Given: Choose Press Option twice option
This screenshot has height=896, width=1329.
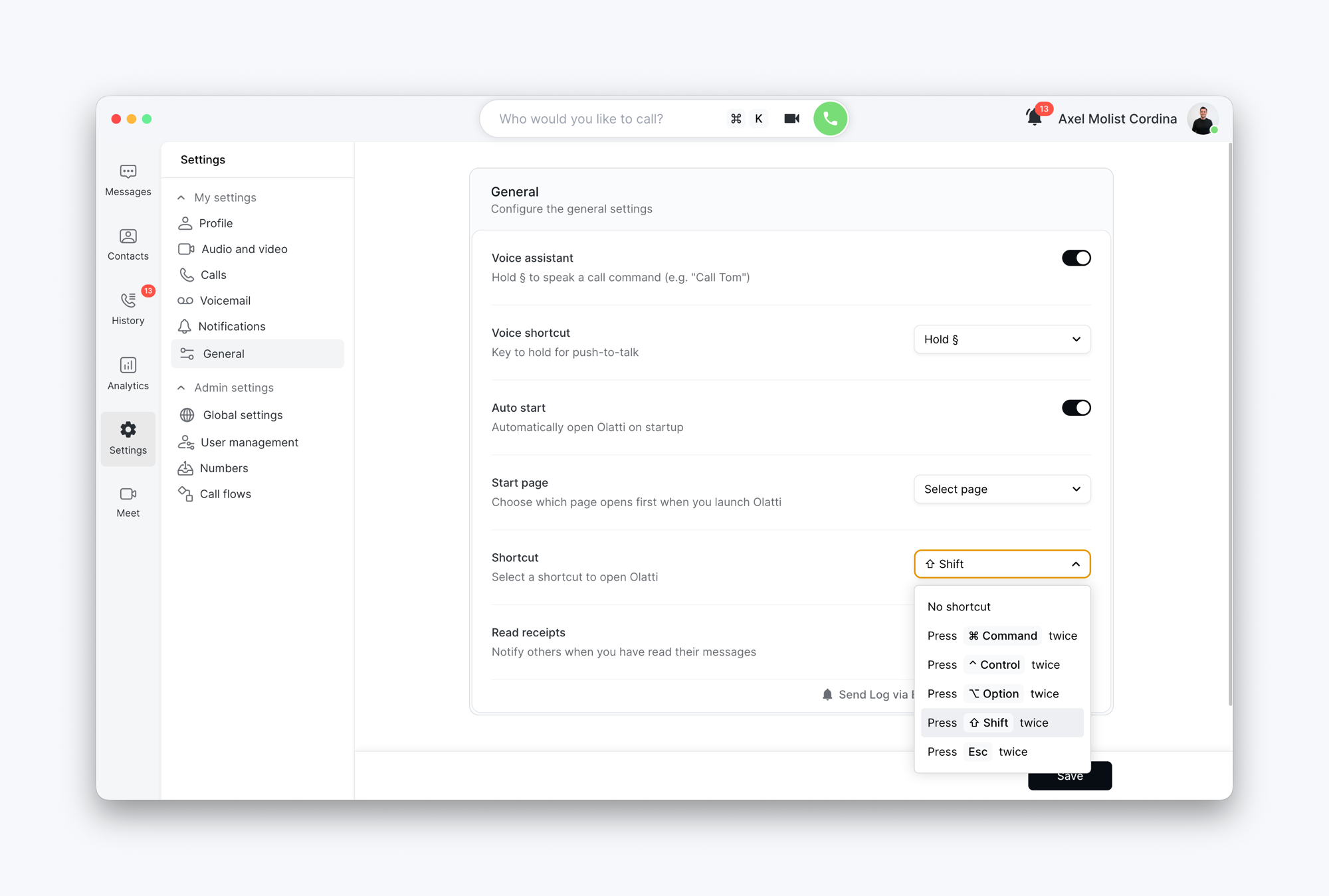Looking at the screenshot, I should [1002, 693].
